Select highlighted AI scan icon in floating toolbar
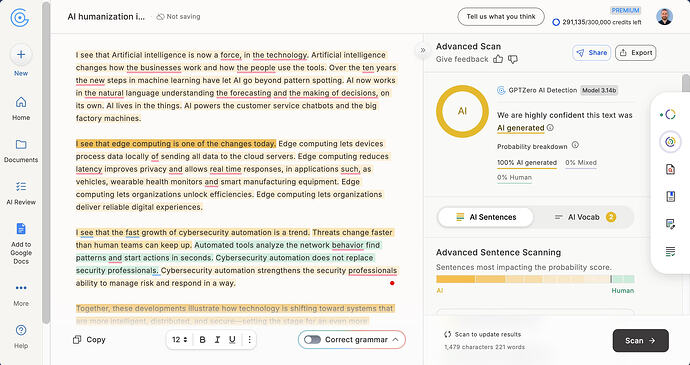Image resolution: width=690 pixels, height=365 pixels. click(670, 142)
